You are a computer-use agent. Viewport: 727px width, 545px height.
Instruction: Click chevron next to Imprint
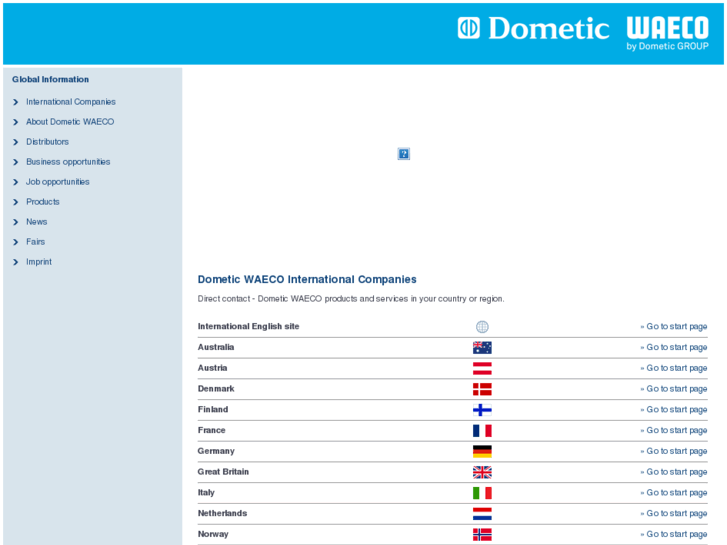[x=16, y=262]
